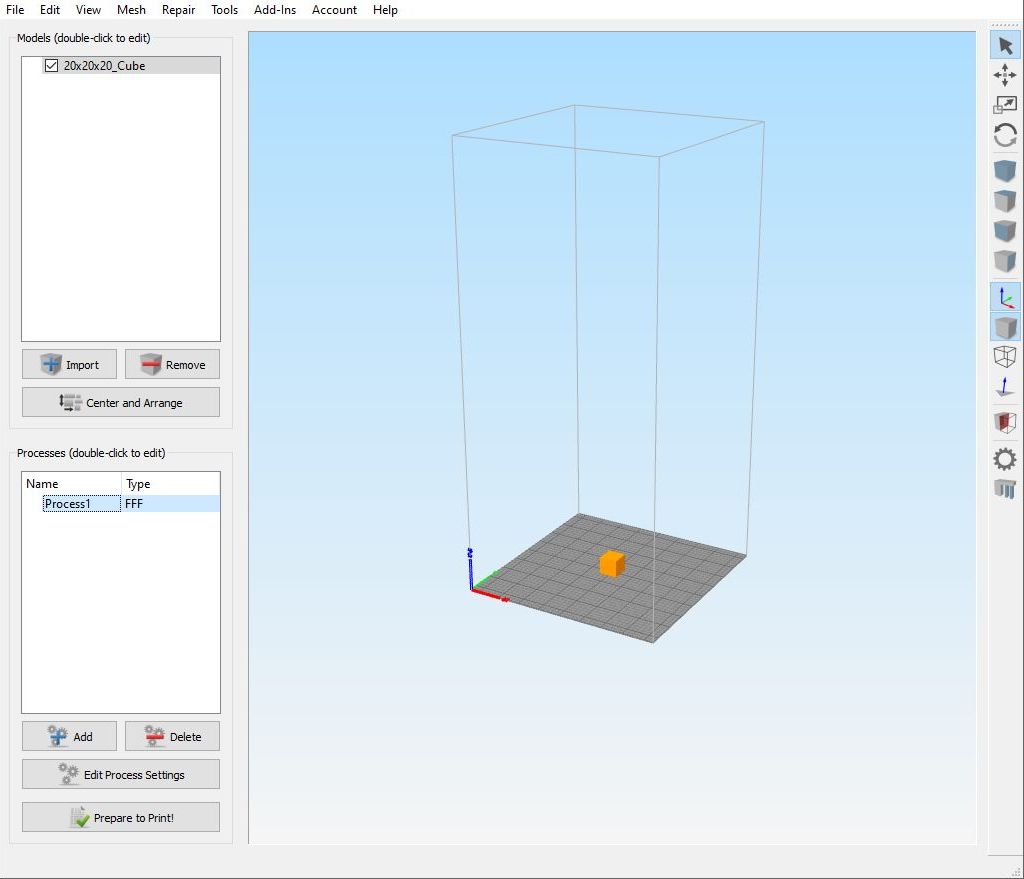Open Edit Process Settings
Screen dimensions: 1024x879
(x=121, y=775)
